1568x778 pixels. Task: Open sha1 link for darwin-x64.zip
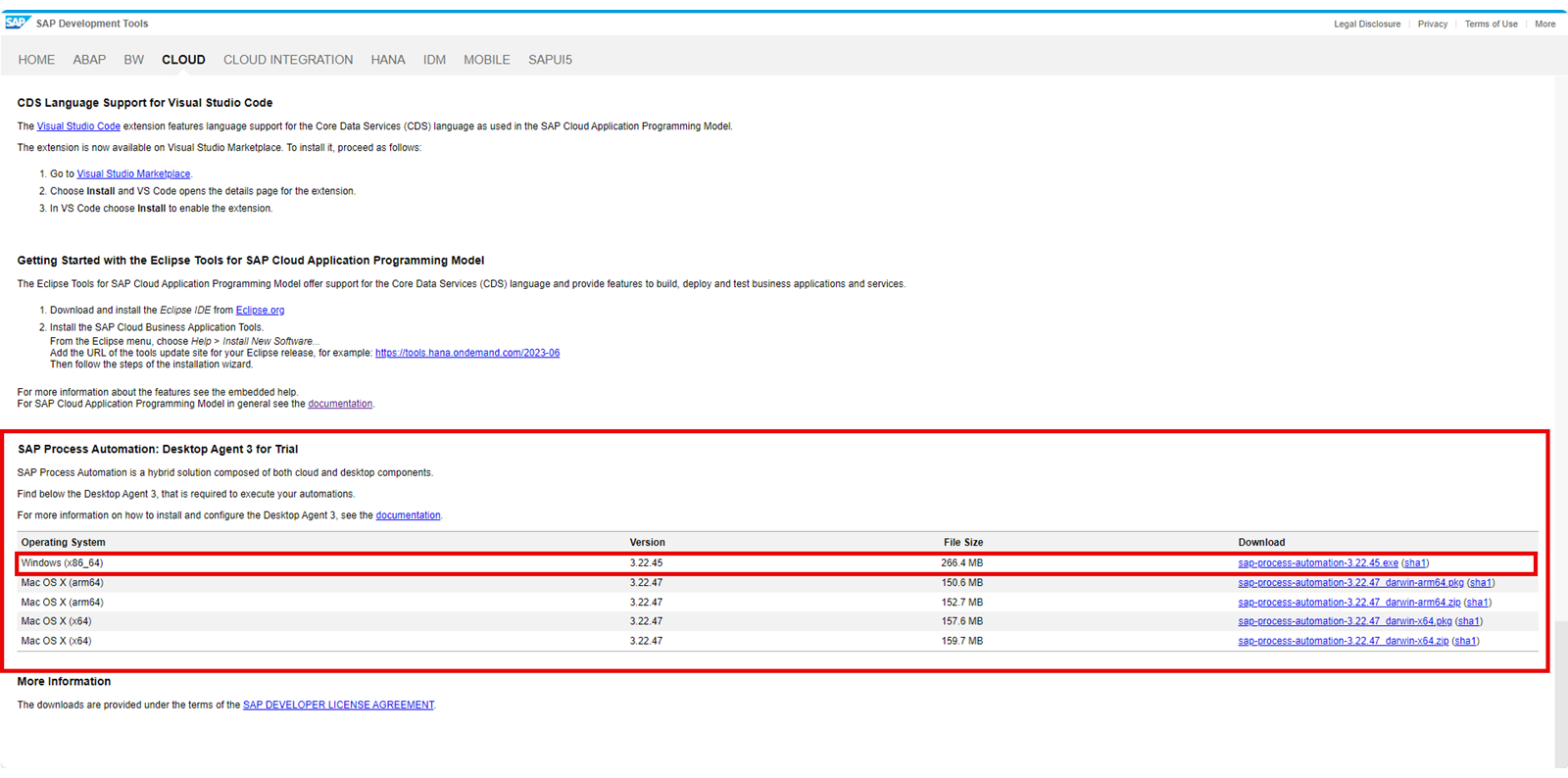pyautogui.click(x=1466, y=641)
